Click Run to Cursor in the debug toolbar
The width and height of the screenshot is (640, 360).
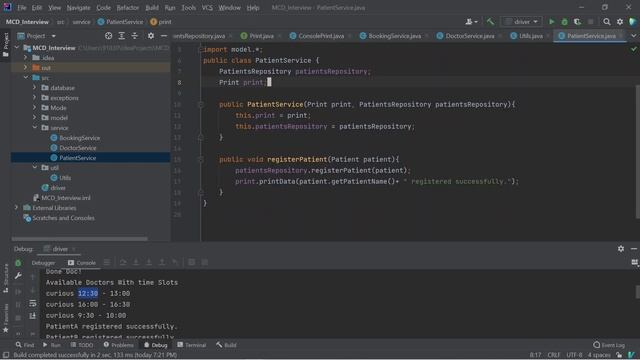pos(175,262)
